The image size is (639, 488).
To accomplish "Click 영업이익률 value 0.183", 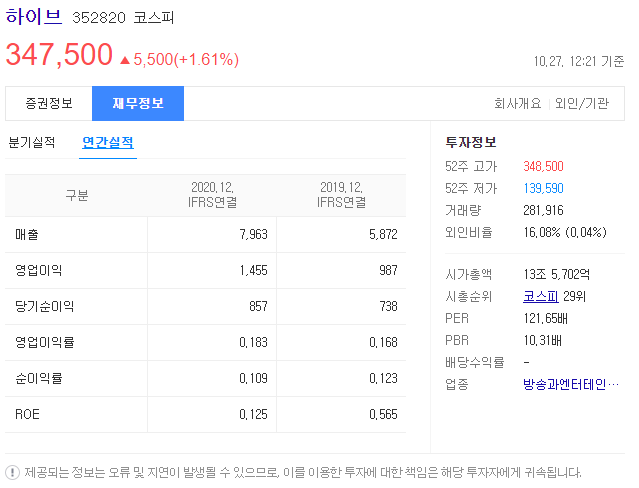I will 253,342.
